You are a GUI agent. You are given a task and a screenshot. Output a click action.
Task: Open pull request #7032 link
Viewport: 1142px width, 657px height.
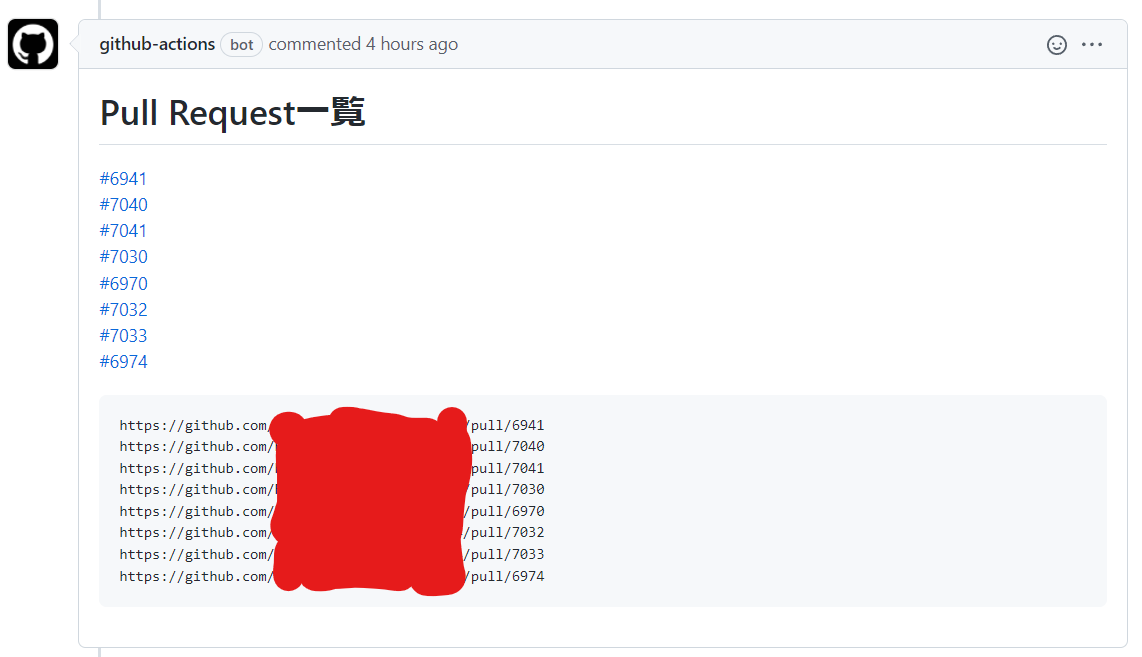click(124, 310)
